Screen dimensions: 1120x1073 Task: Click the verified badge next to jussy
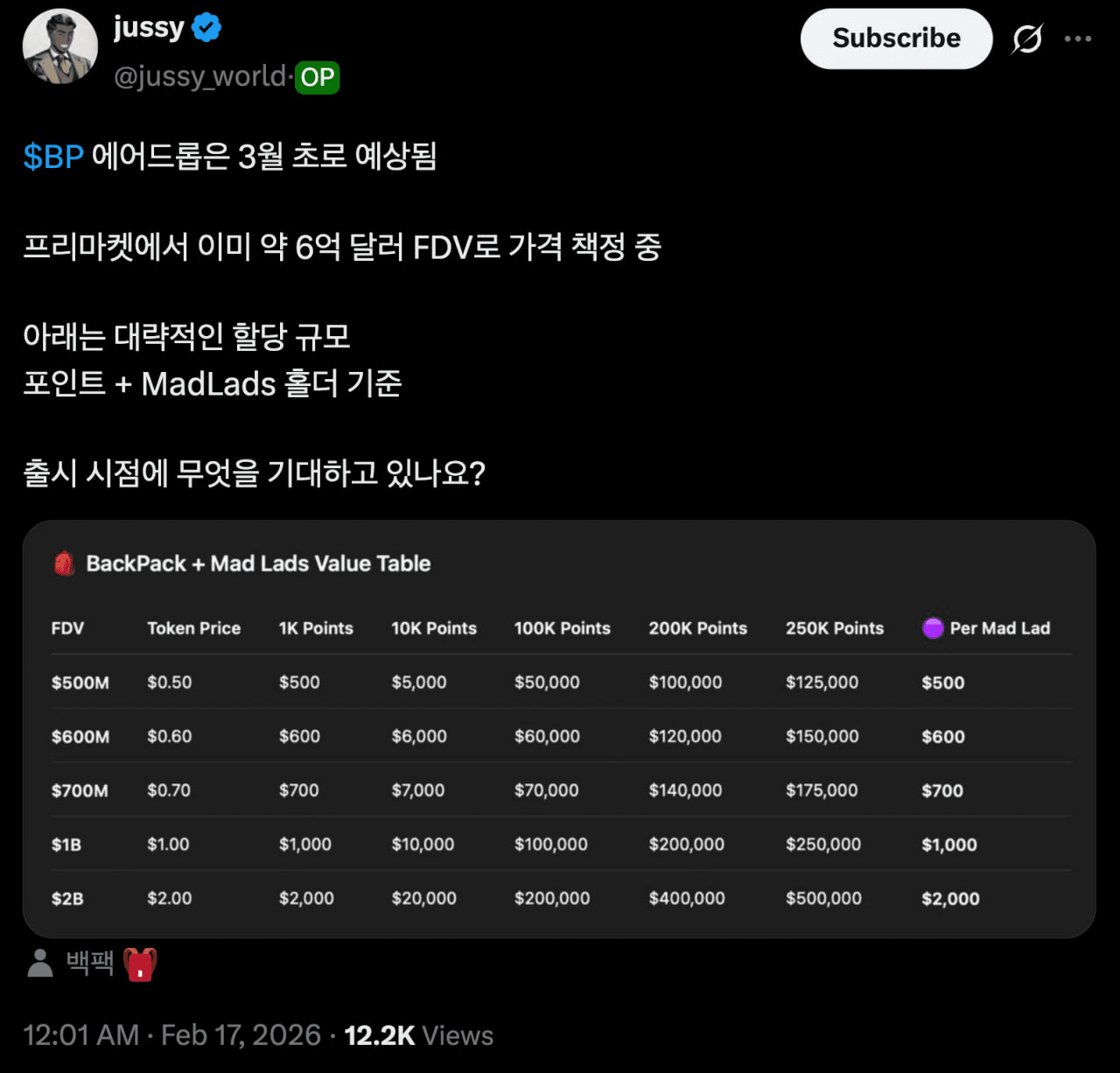point(206,27)
